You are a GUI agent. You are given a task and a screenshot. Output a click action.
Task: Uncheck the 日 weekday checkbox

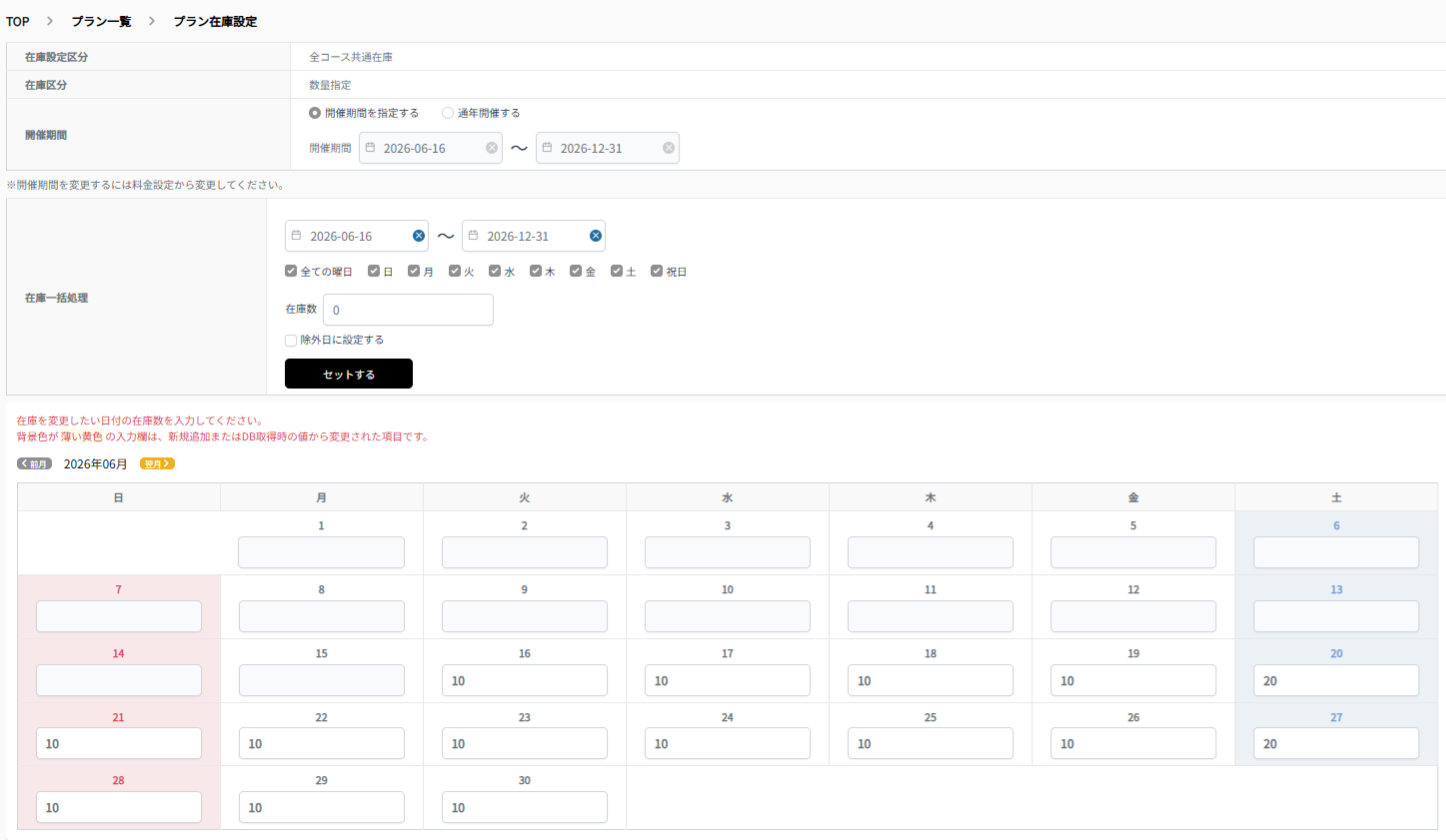click(x=374, y=271)
